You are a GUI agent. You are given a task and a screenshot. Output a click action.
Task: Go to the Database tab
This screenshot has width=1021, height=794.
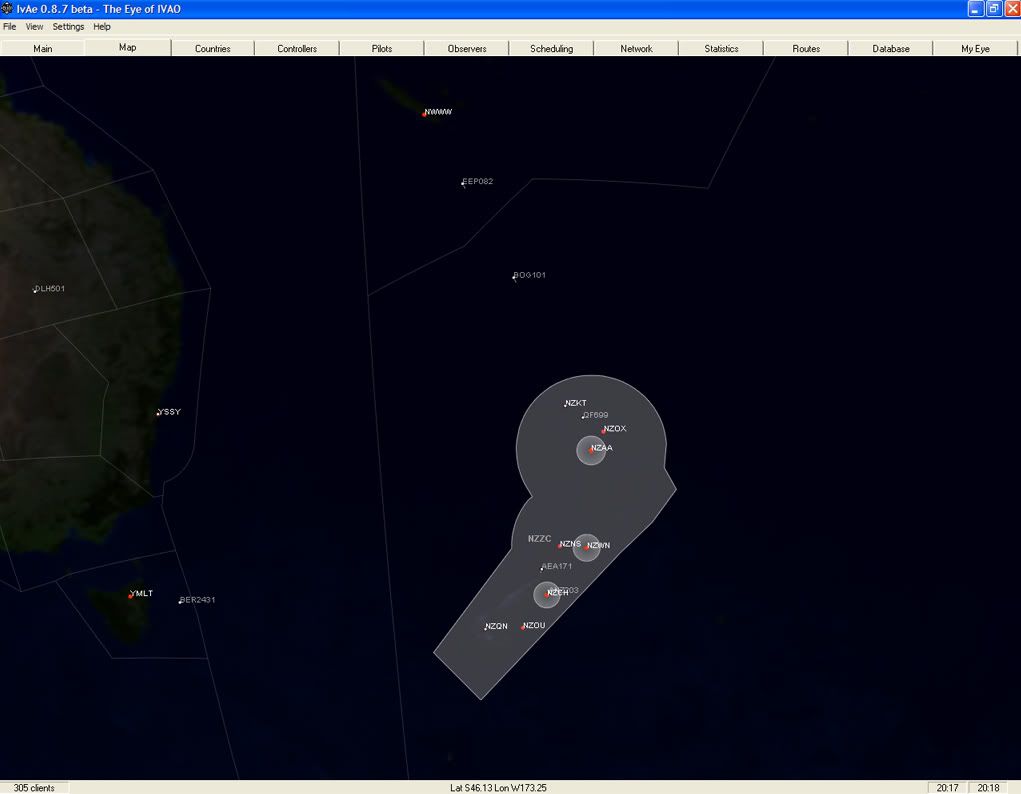coord(891,48)
